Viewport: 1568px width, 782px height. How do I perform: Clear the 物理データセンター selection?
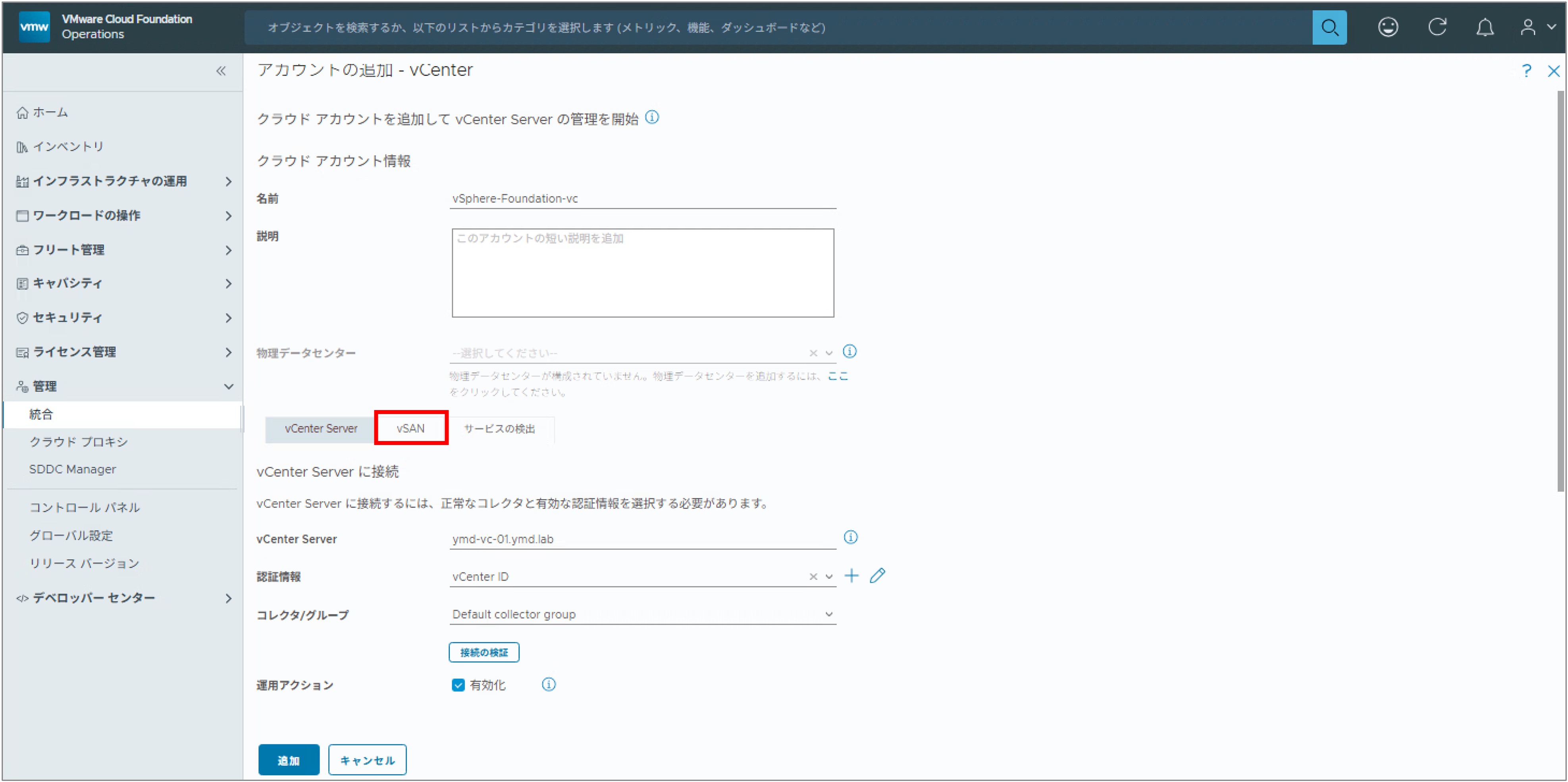pyautogui.click(x=813, y=353)
